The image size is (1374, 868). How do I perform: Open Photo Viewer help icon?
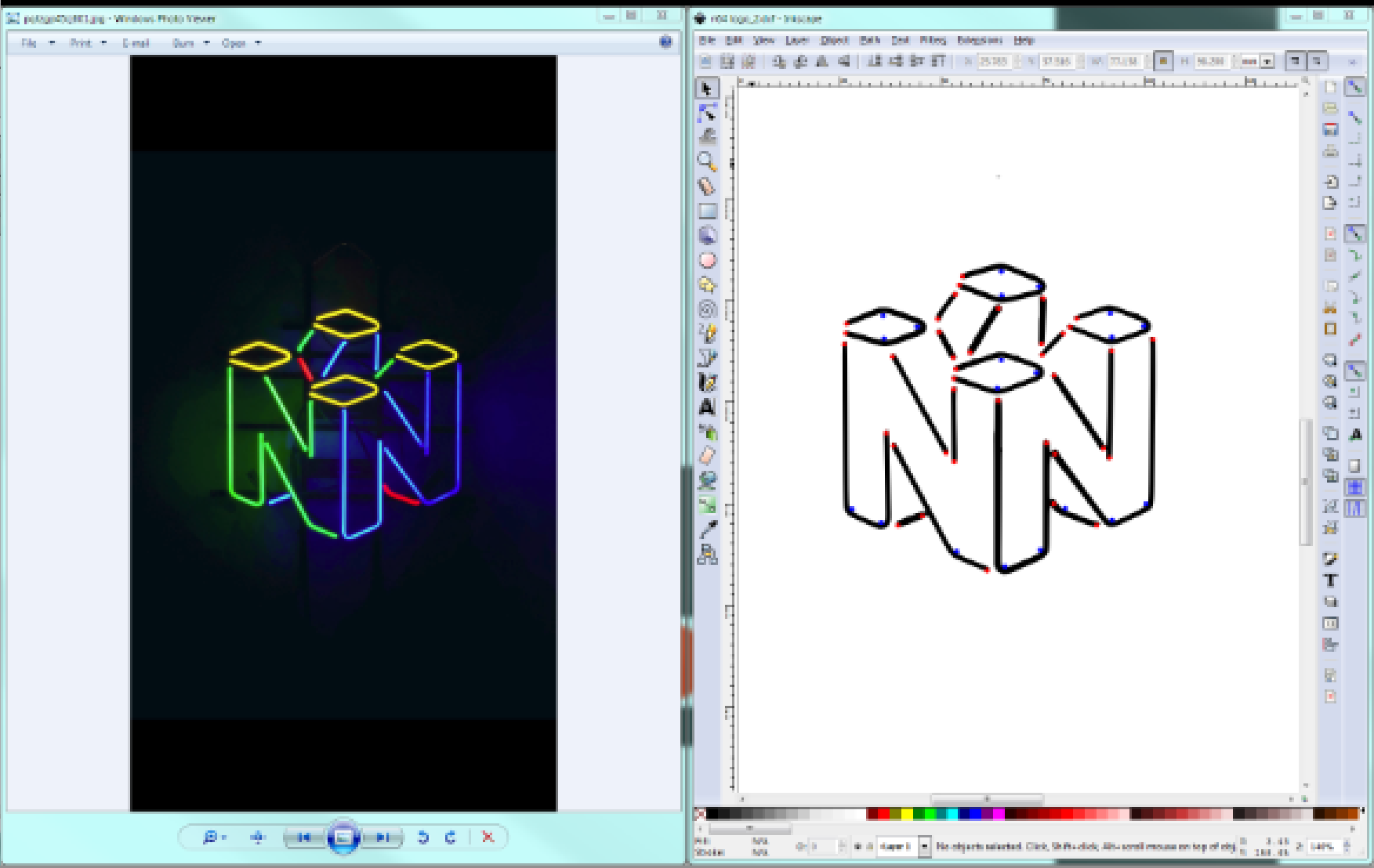(665, 42)
